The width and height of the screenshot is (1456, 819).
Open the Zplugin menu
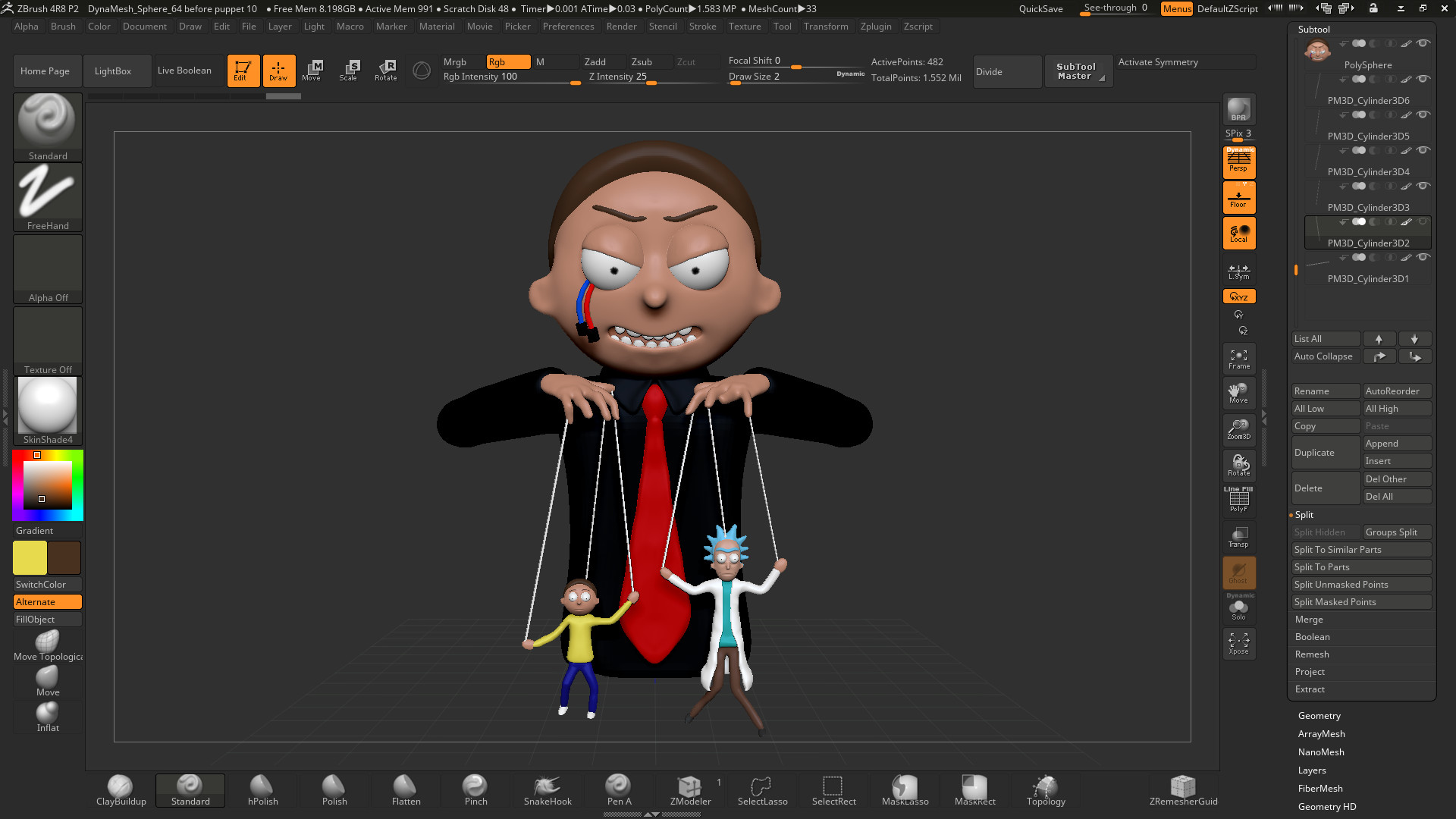pos(875,27)
